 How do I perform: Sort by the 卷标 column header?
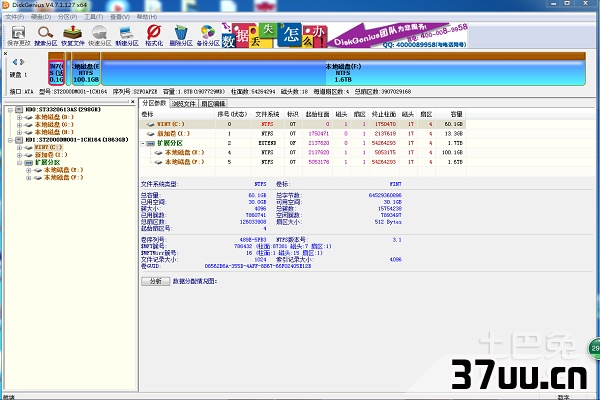[x=177, y=114]
